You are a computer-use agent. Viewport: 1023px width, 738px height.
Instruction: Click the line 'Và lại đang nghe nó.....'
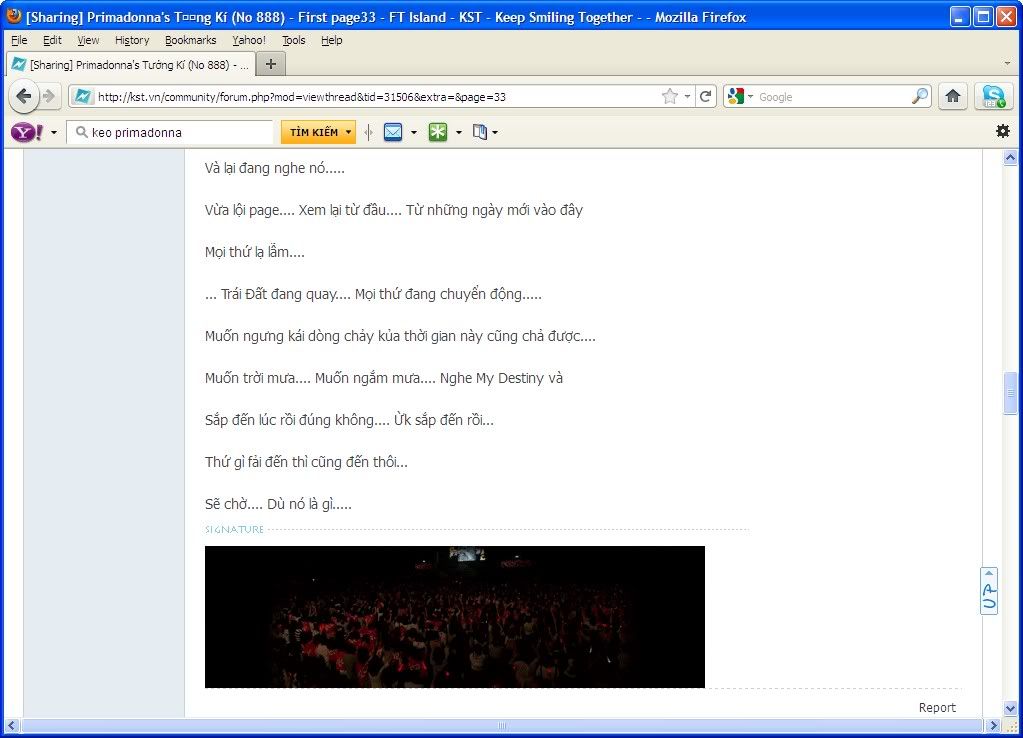[275, 168]
